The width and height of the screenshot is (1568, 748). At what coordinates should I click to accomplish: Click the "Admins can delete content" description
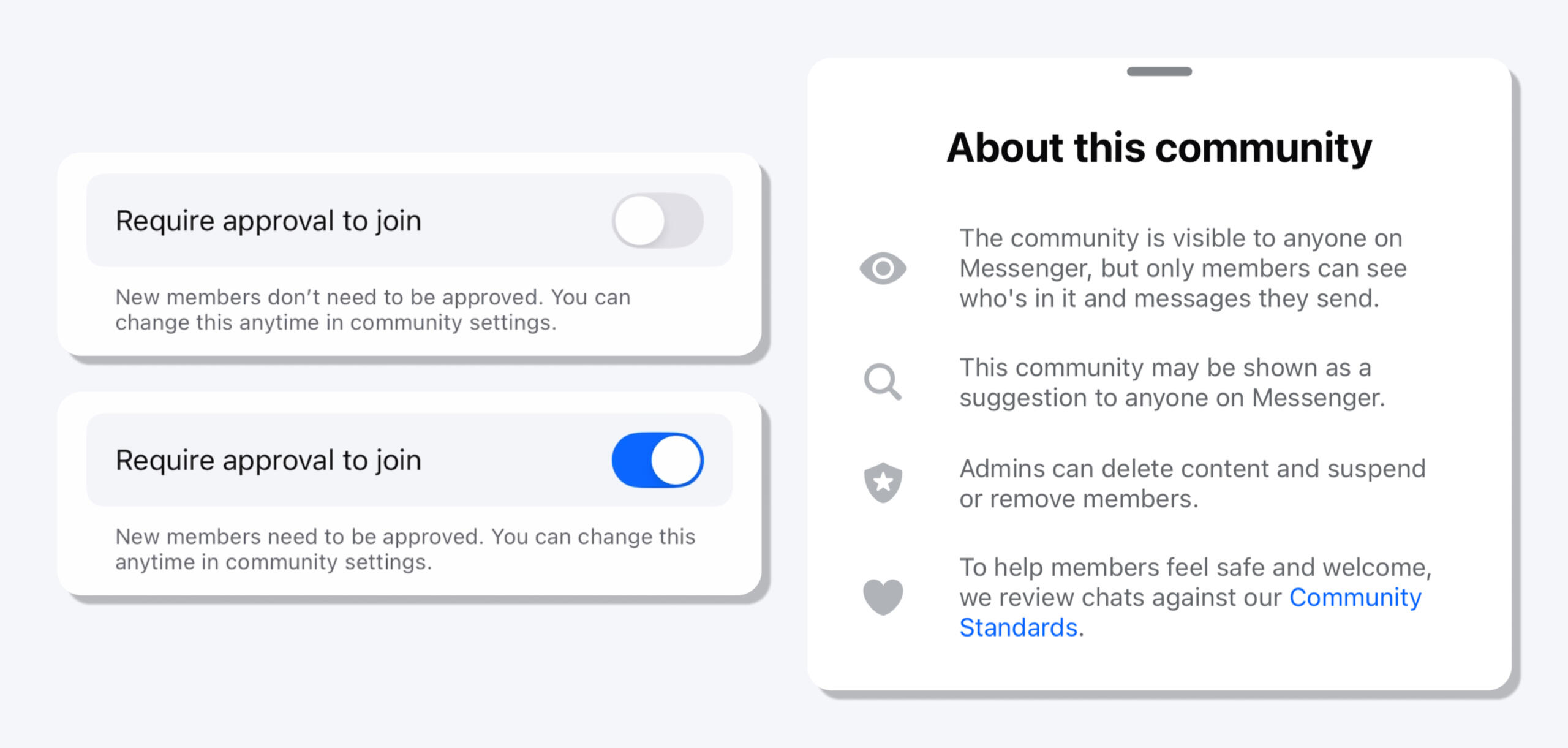pyautogui.click(x=1192, y=483)
